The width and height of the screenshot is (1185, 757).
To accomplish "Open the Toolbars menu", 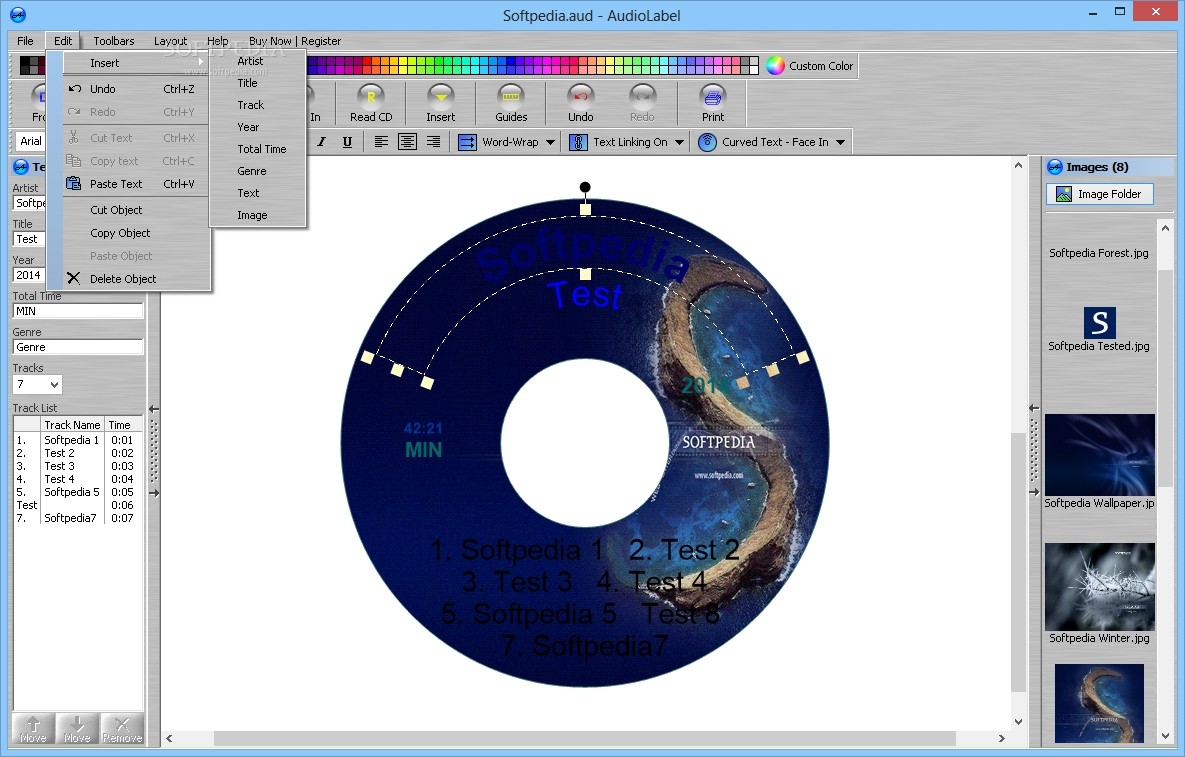I will coord(113,41).
